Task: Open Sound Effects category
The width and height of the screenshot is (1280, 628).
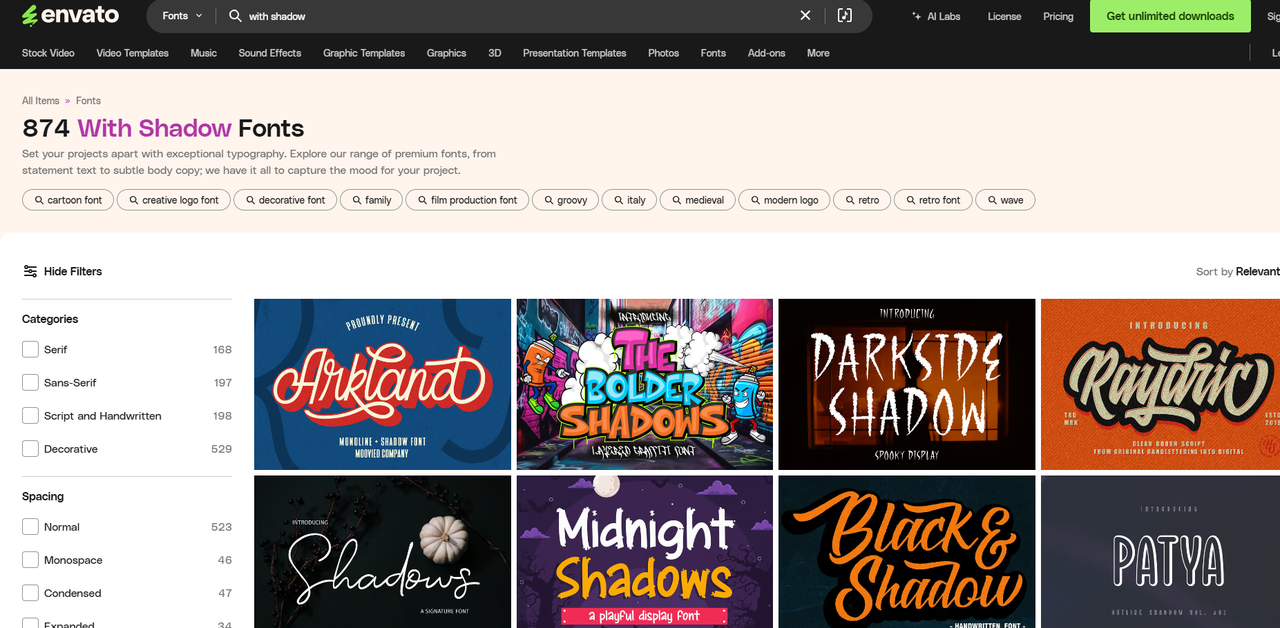Action: pyautogui.click(x=270, y=53)
